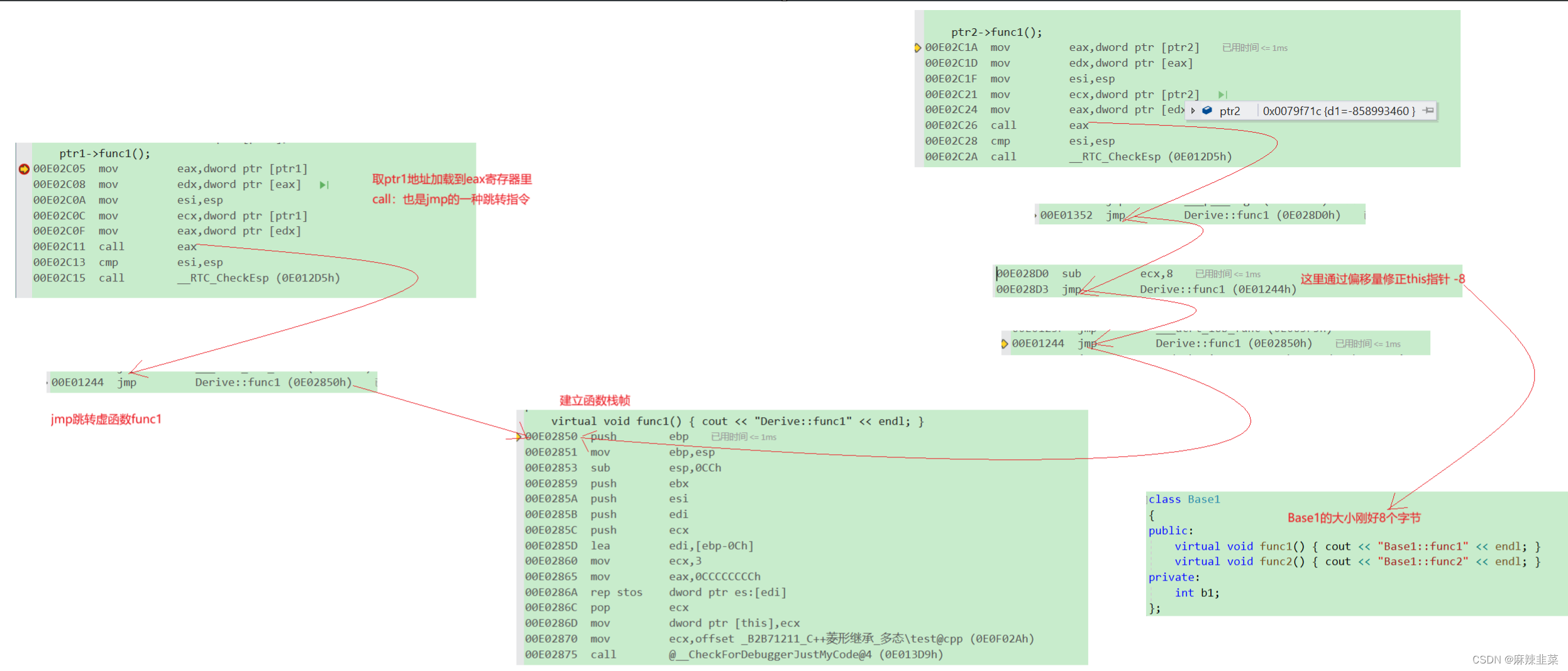Image resolution: width=1568 pixels, height=671 pixels.
Task: Click the class Base1 declaration text
Action: 1183,499
